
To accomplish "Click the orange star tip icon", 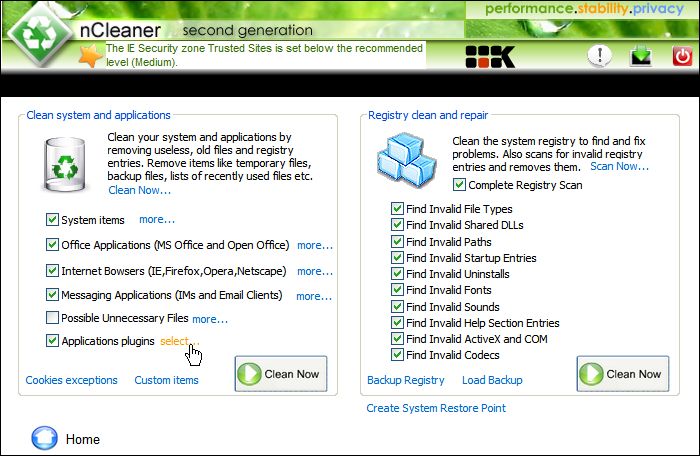I will pos(90,56).
